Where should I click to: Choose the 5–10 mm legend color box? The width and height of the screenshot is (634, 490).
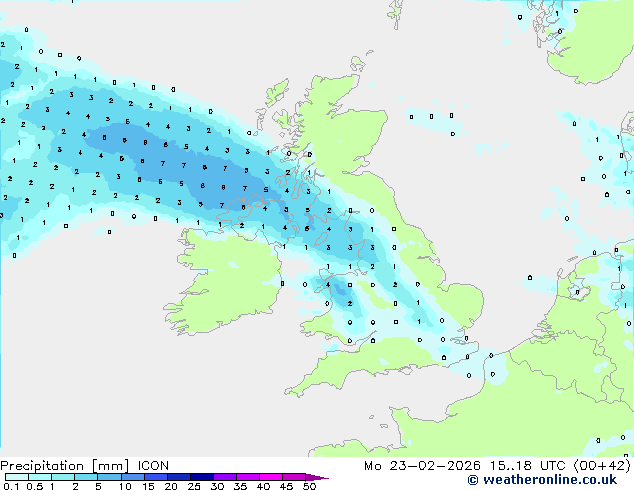point(109,477)
